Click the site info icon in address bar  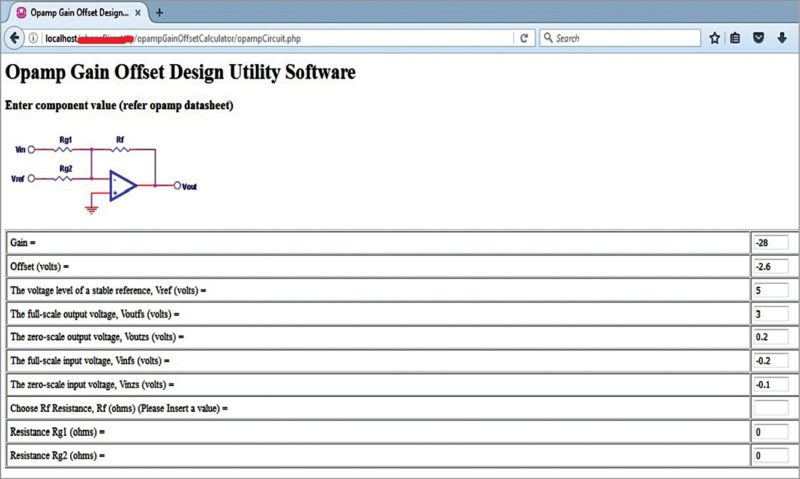[x=34, y=38]
